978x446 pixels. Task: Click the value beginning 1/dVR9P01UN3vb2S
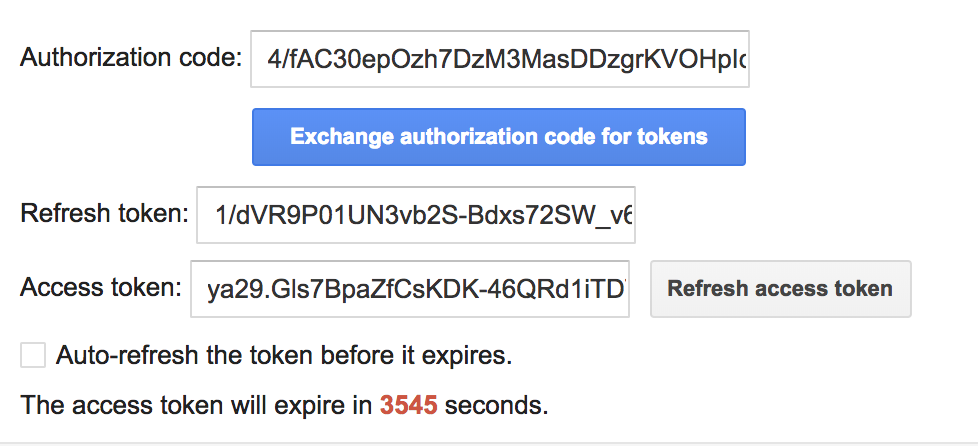click(424, 216)
